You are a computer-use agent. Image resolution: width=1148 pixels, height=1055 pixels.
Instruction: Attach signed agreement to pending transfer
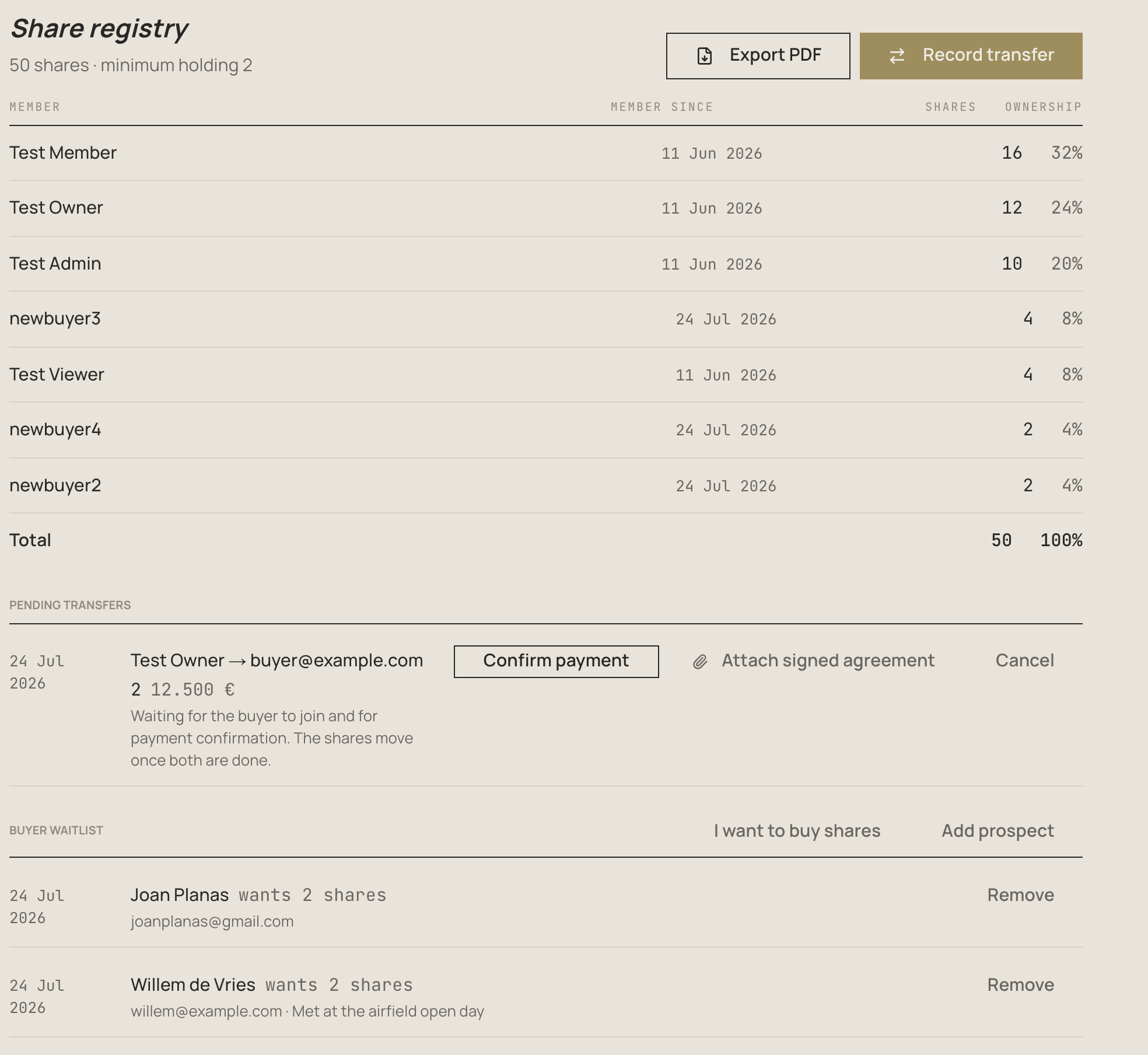(814, 661)
